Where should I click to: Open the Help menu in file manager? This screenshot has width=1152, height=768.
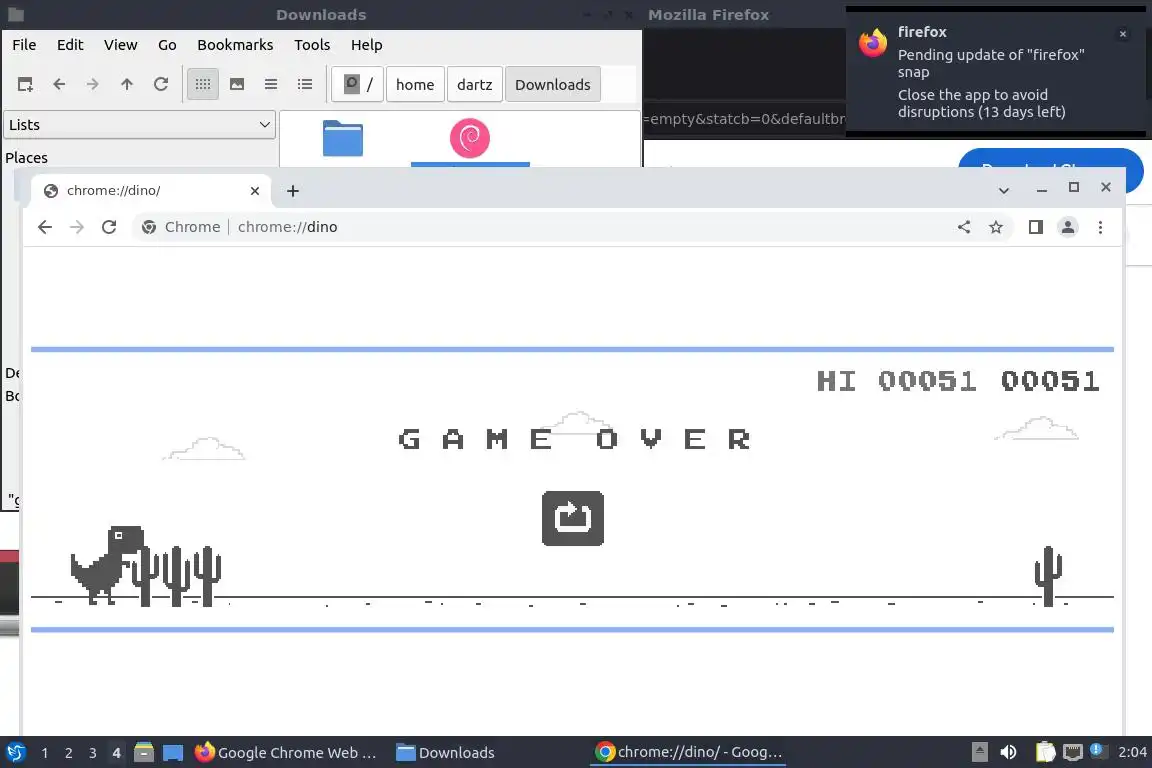point(366,45)
